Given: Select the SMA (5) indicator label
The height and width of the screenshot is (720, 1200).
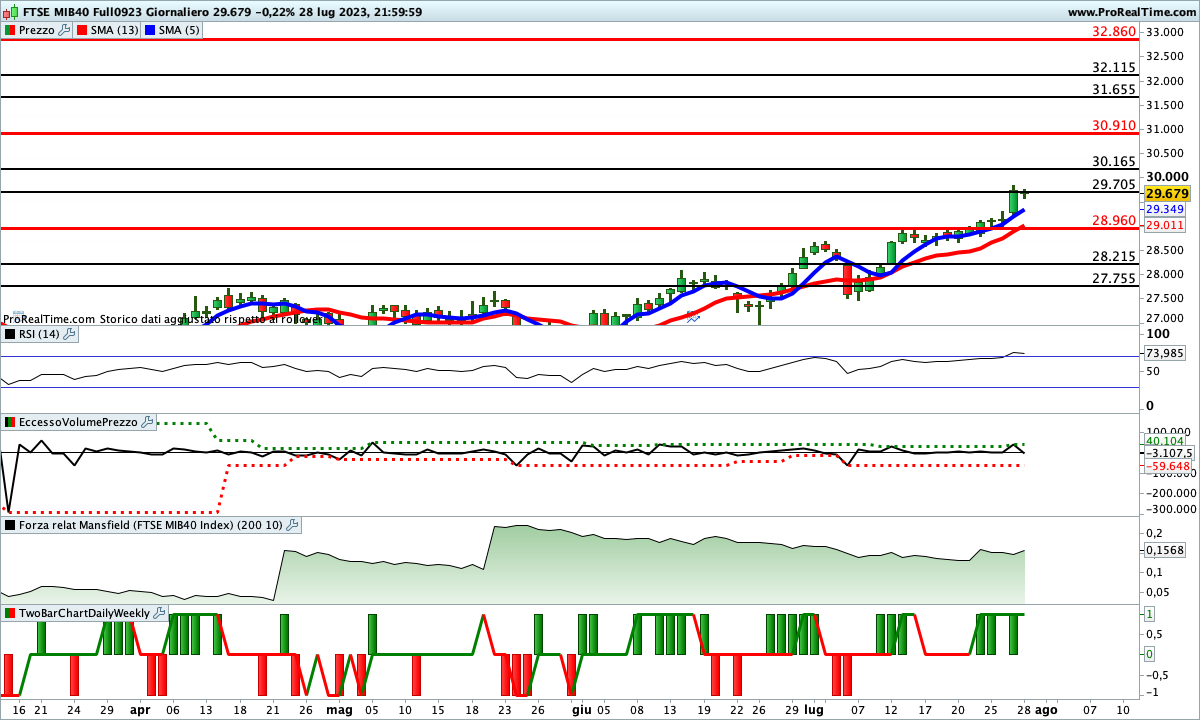Looking at the screenshot, I should tap(179, 30).
